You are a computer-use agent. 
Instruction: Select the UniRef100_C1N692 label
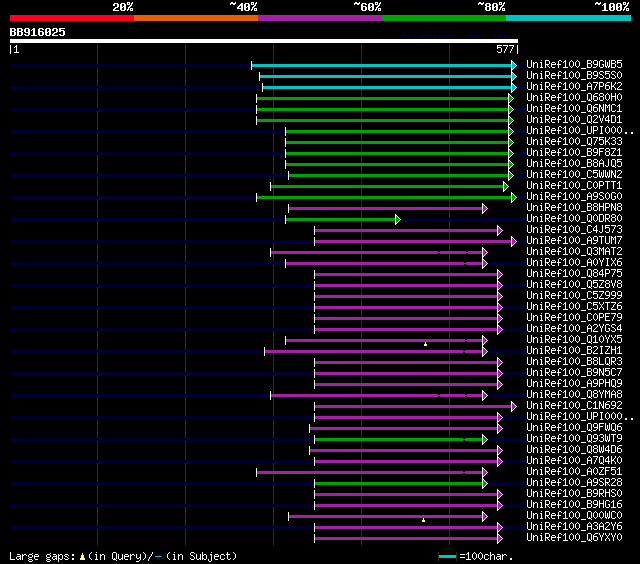point(574,406)
